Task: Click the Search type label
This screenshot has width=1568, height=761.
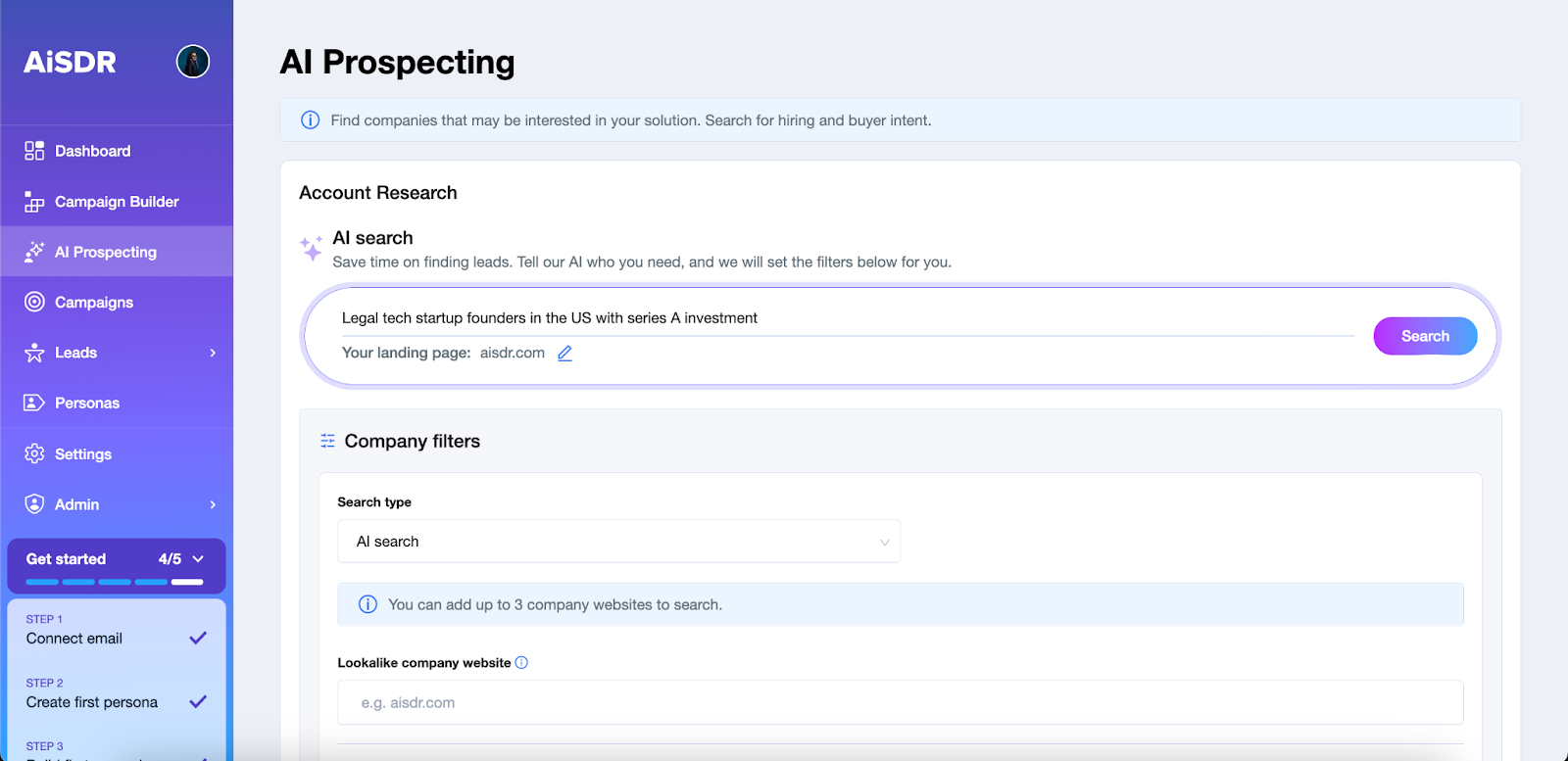Action: coord(374,502)
